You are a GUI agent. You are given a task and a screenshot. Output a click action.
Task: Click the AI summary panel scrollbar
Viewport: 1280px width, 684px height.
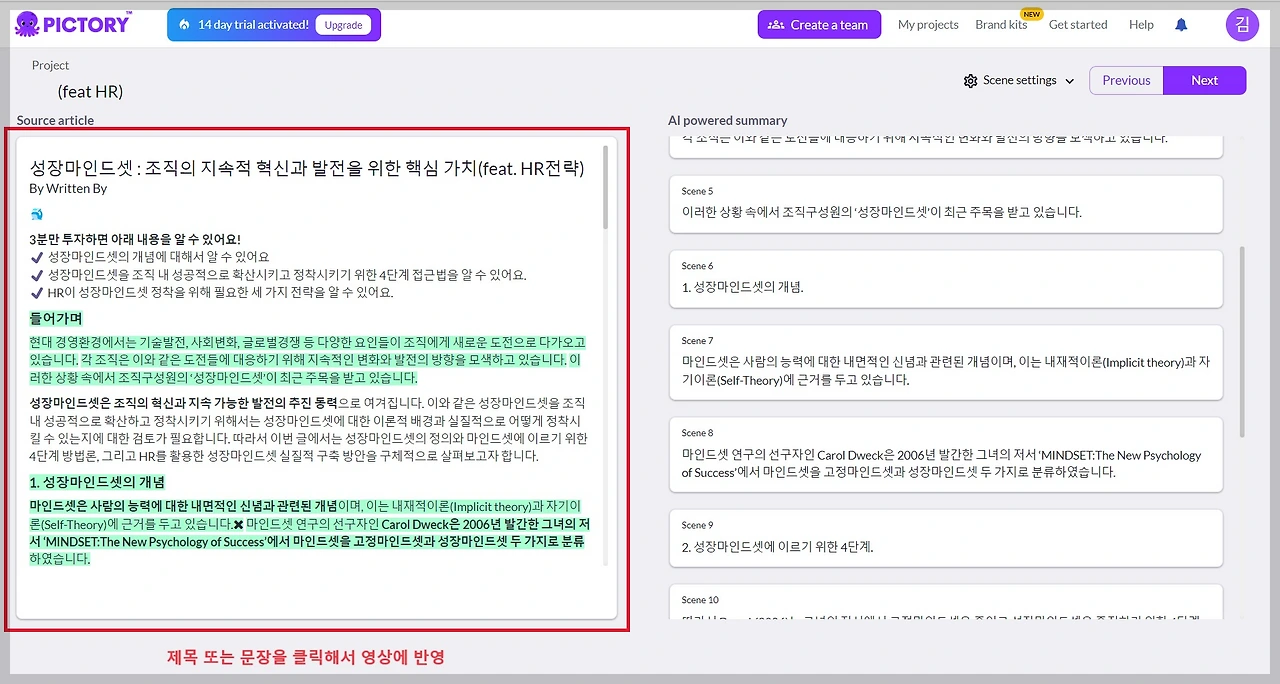pos(1243,341)
